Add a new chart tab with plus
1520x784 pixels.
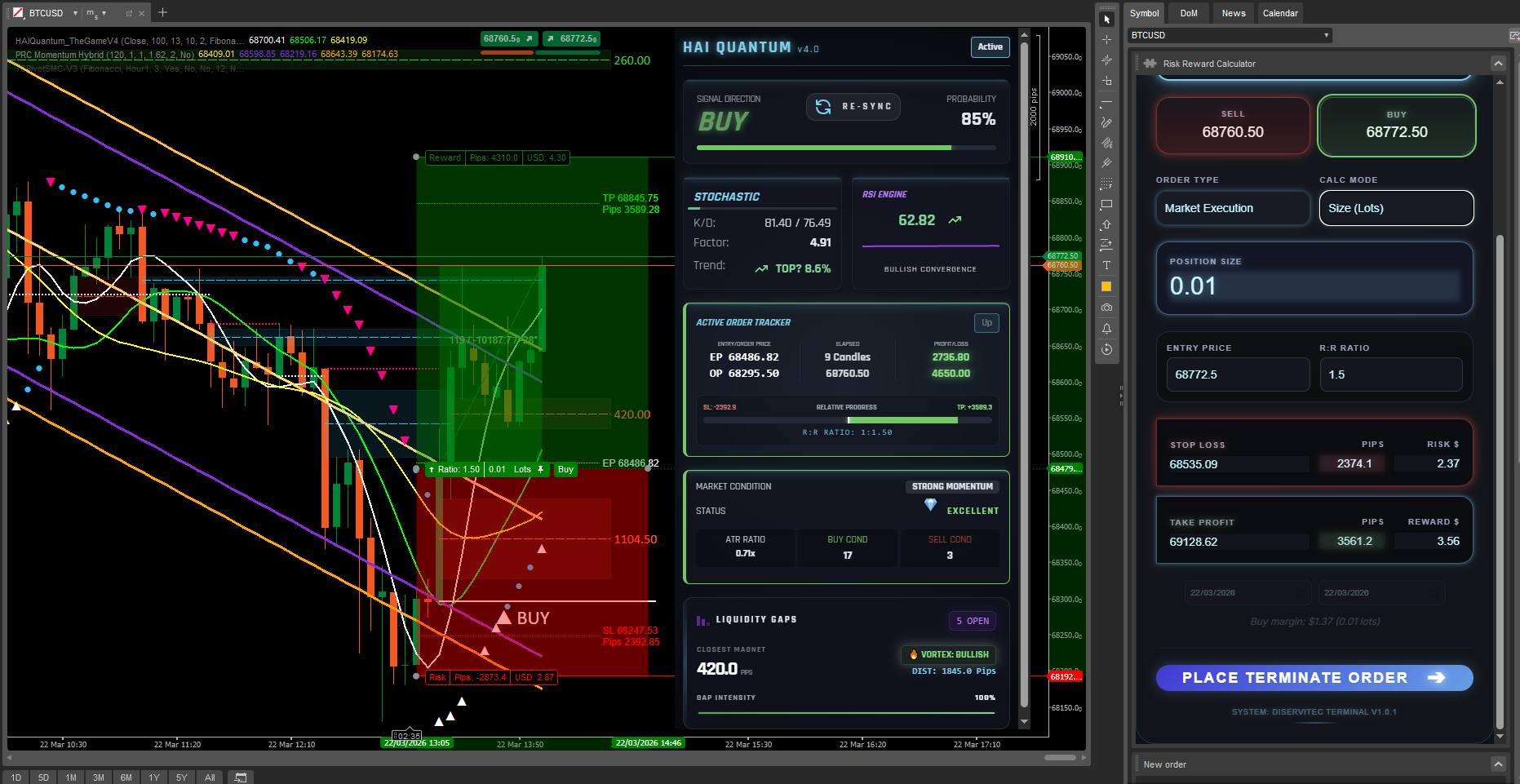tap(162, 12)
